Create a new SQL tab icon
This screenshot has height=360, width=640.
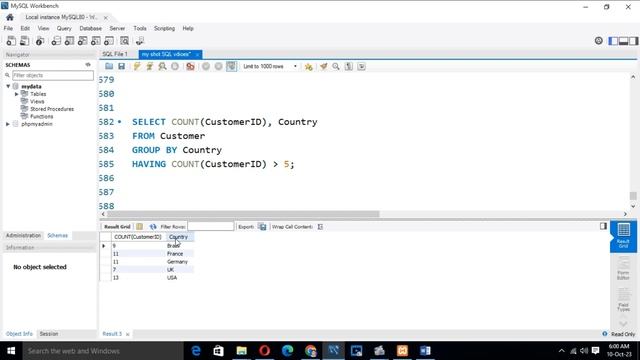pos(11,41)
